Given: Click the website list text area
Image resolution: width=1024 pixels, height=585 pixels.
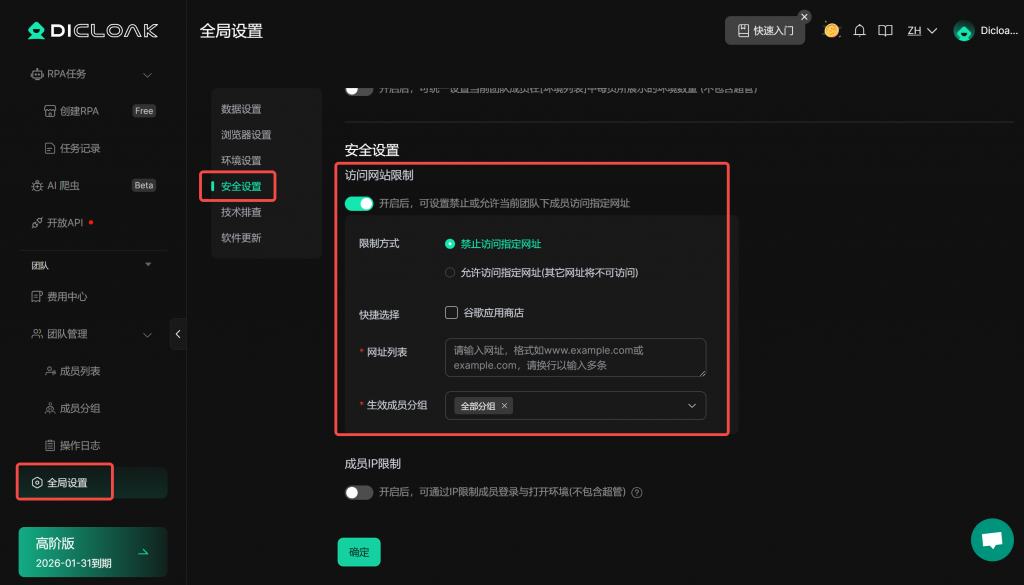Looking at the screenshot, I should 575,357.
